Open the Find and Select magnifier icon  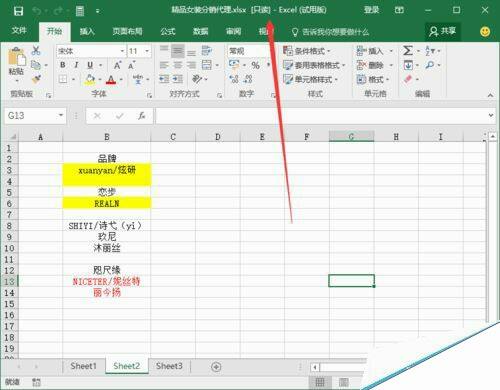click(x=430, y=65)
